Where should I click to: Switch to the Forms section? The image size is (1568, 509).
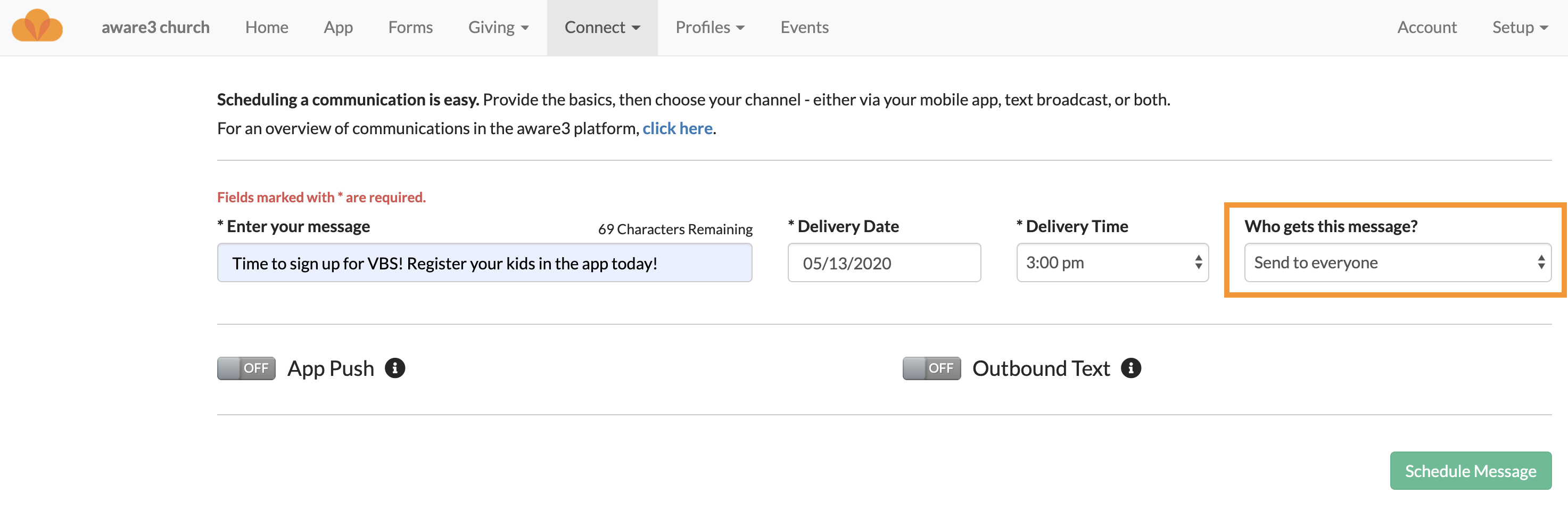tap(410, 27)
